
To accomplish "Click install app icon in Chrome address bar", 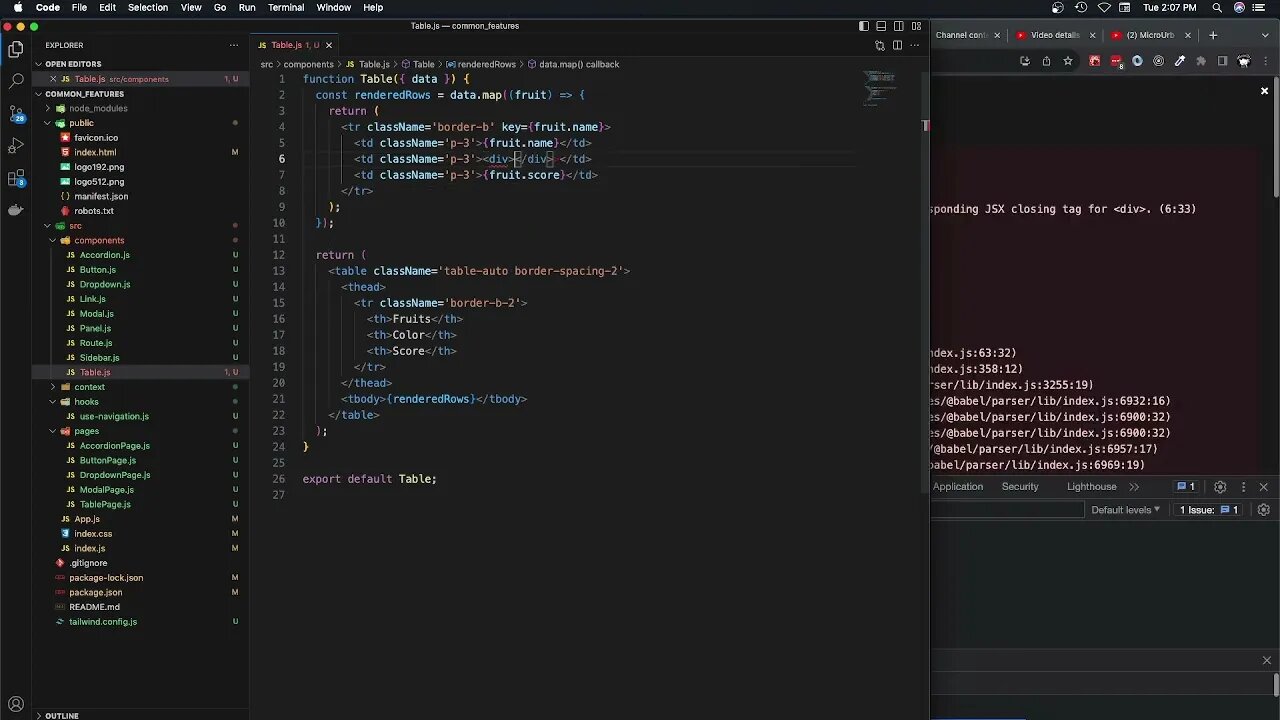I will [1024, 61].
